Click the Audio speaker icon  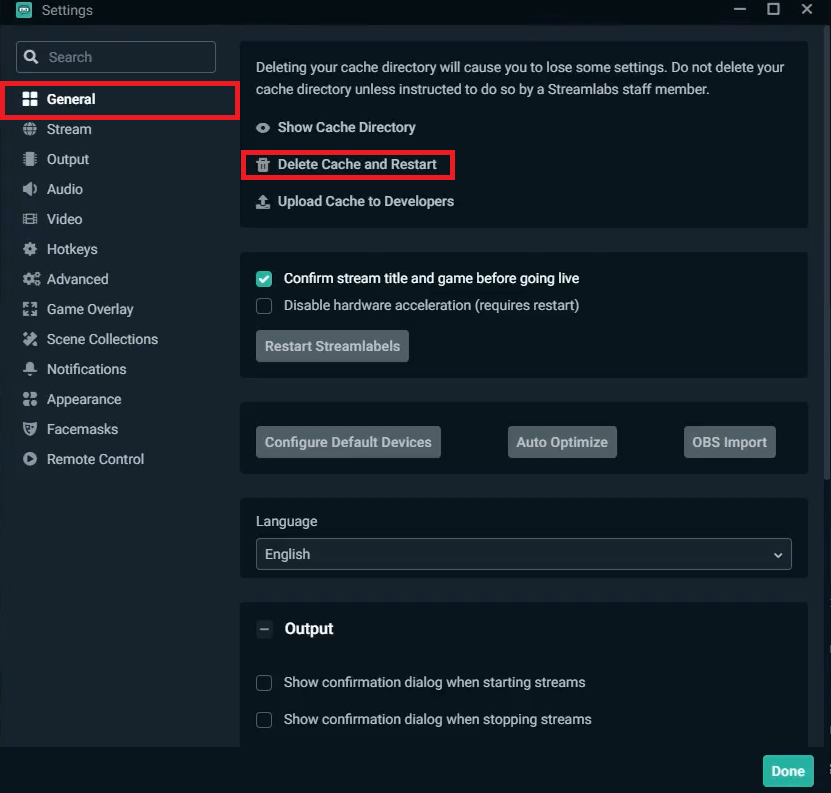tap(30, 189)
